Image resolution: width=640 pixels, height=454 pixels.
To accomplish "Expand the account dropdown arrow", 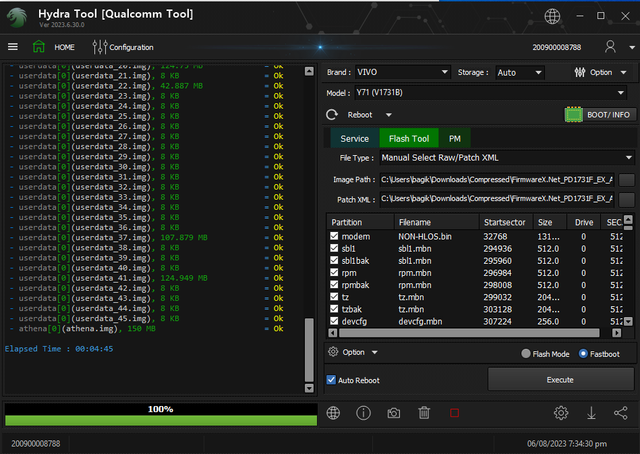I will pos(632,47).
